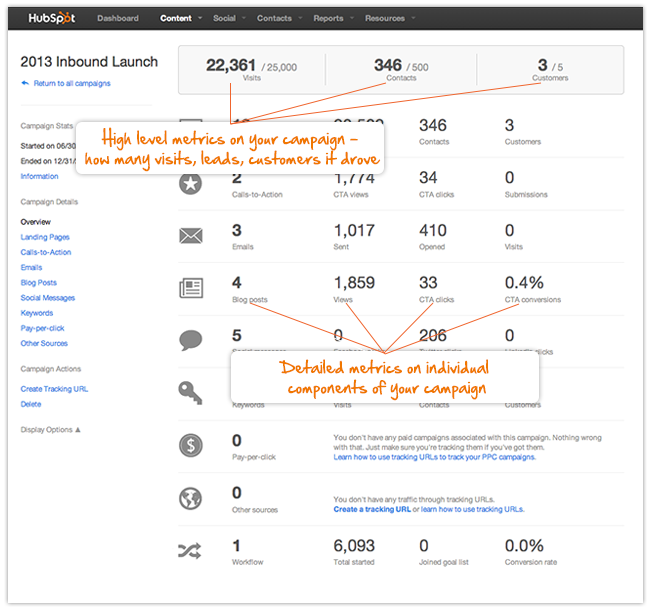This screenshot has height=610, width=650.
Task: Open Calls-to-Action sidebar link
Action: pos(46,252)
